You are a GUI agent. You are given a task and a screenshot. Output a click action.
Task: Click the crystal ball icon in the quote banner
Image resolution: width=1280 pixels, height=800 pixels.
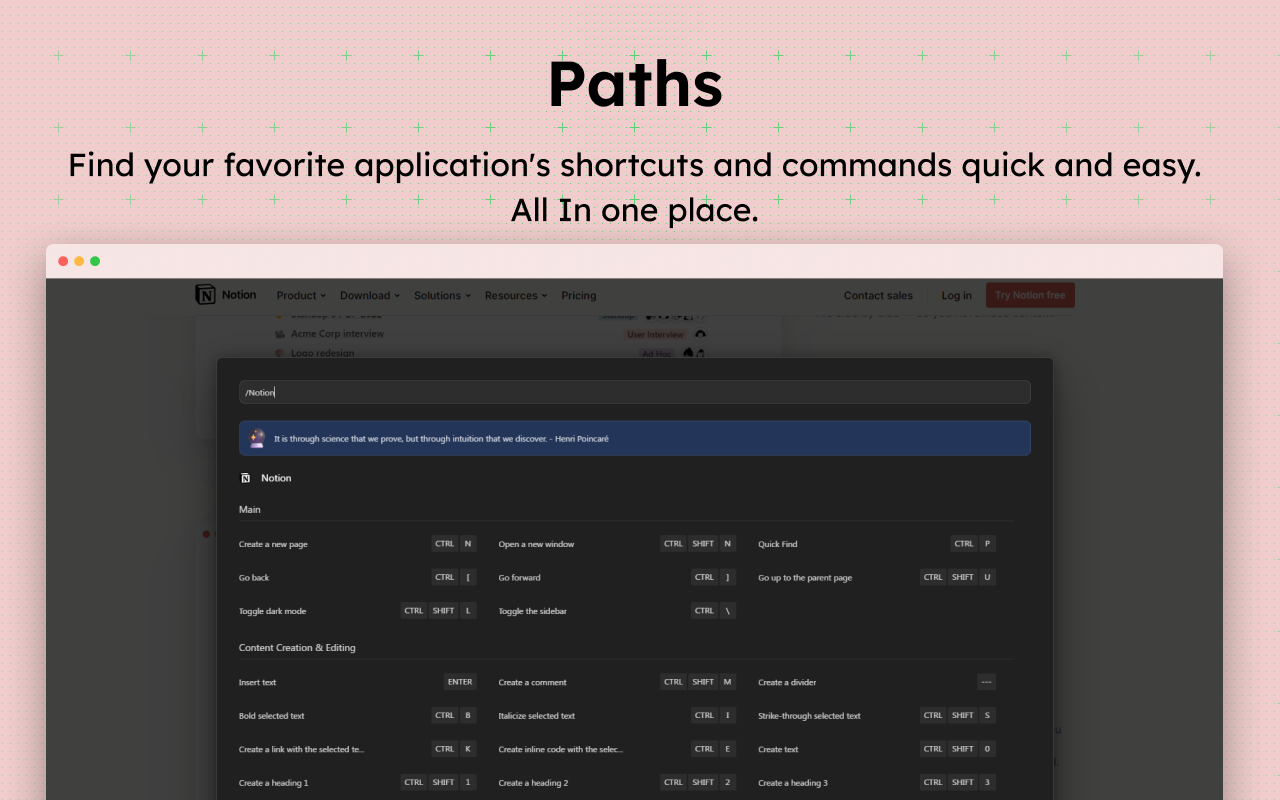[257, 438]
